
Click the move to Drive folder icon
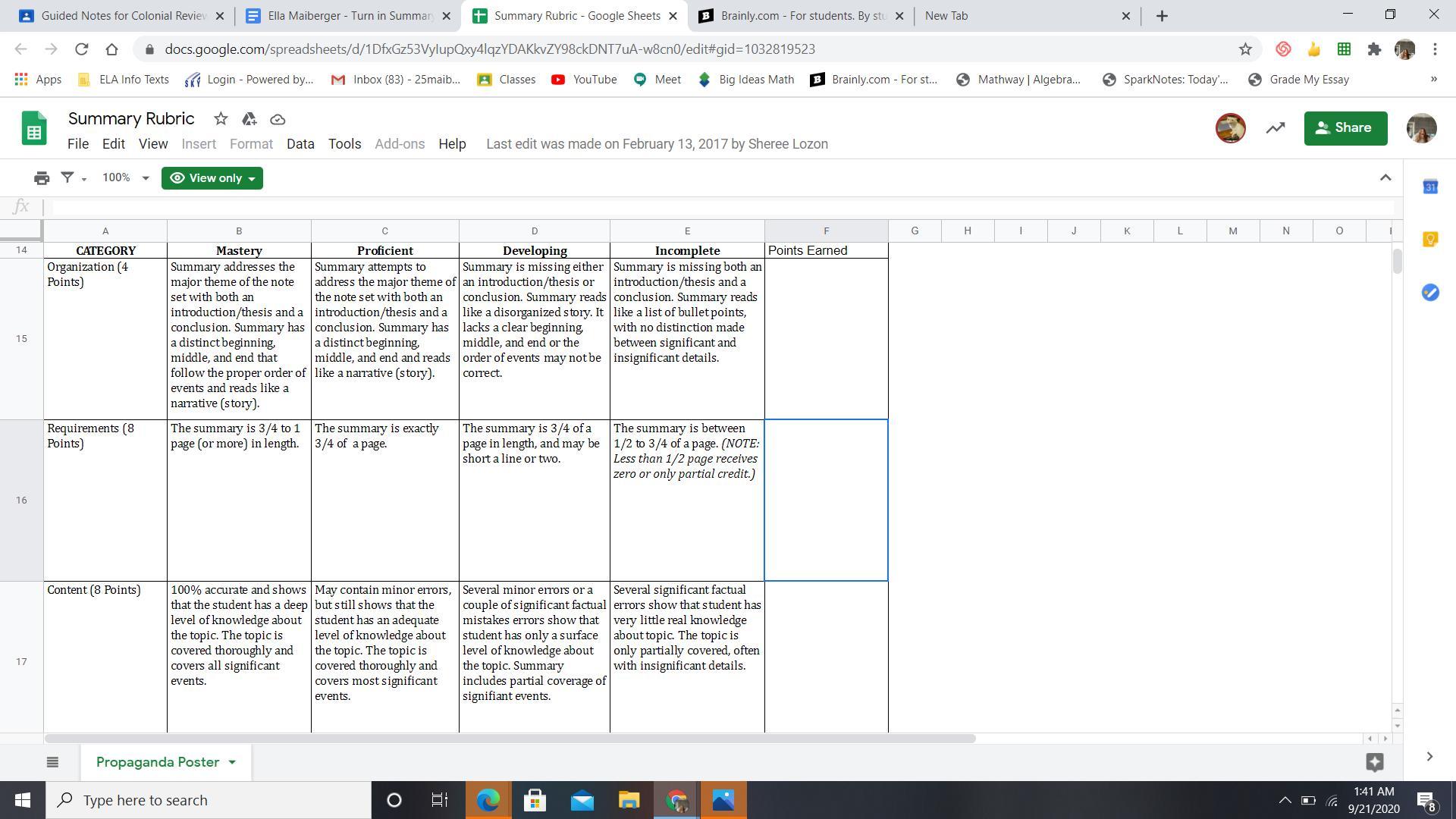click(249, 119)
